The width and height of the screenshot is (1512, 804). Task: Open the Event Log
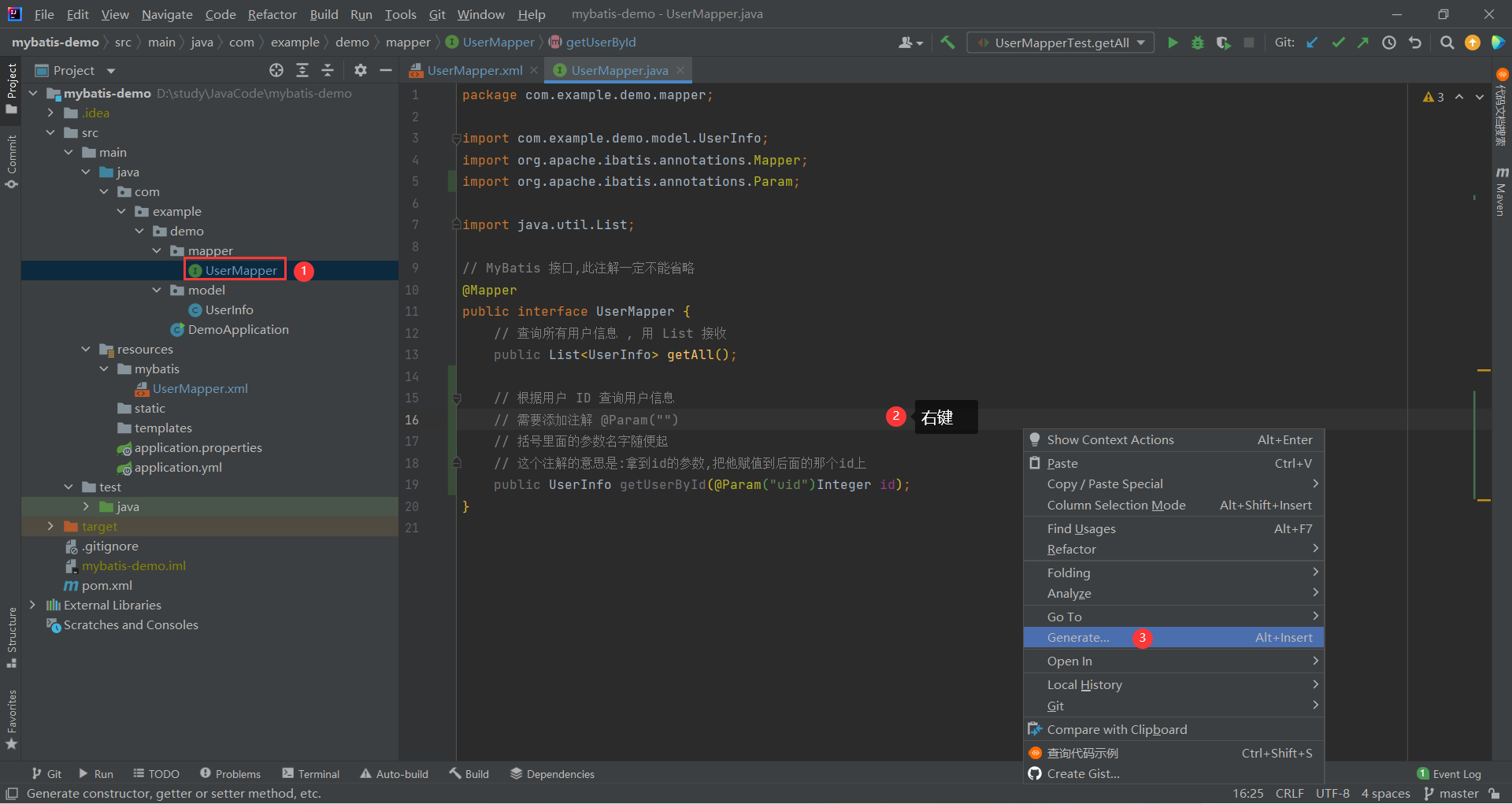1448,774
